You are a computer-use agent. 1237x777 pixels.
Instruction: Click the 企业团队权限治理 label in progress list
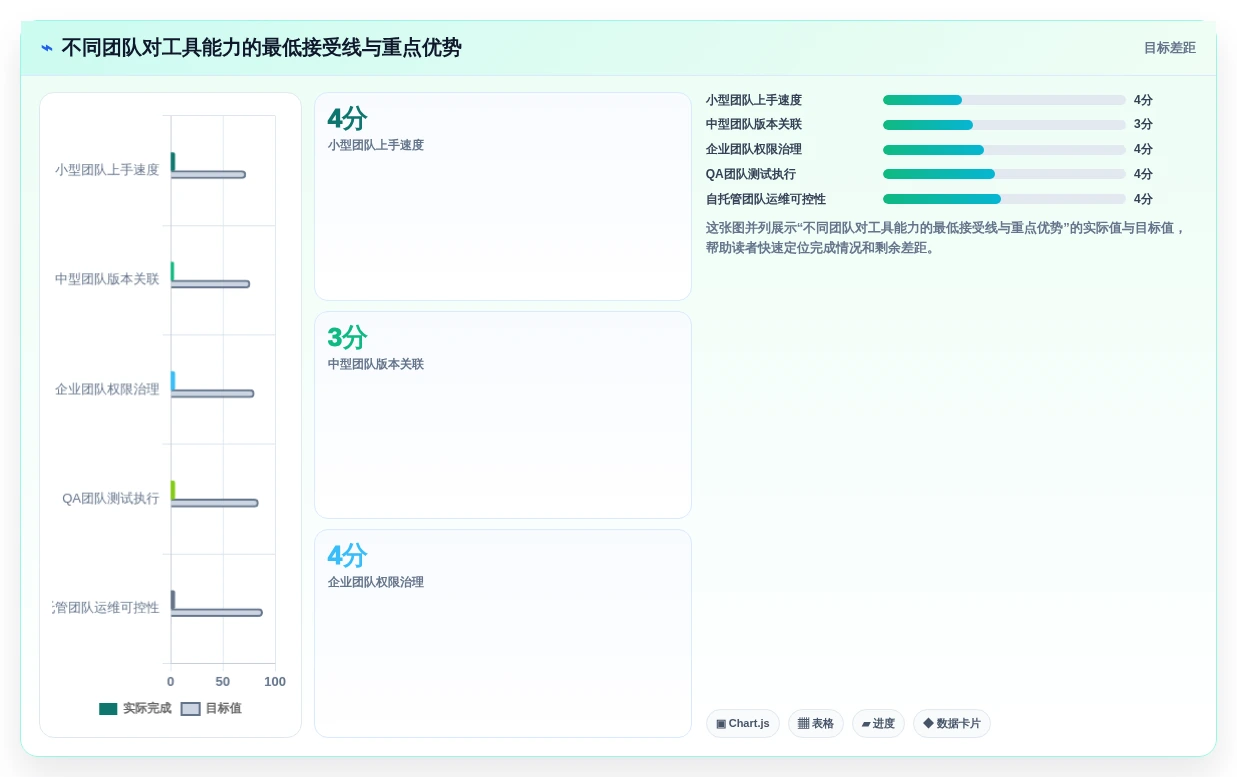tap(754, 150)
